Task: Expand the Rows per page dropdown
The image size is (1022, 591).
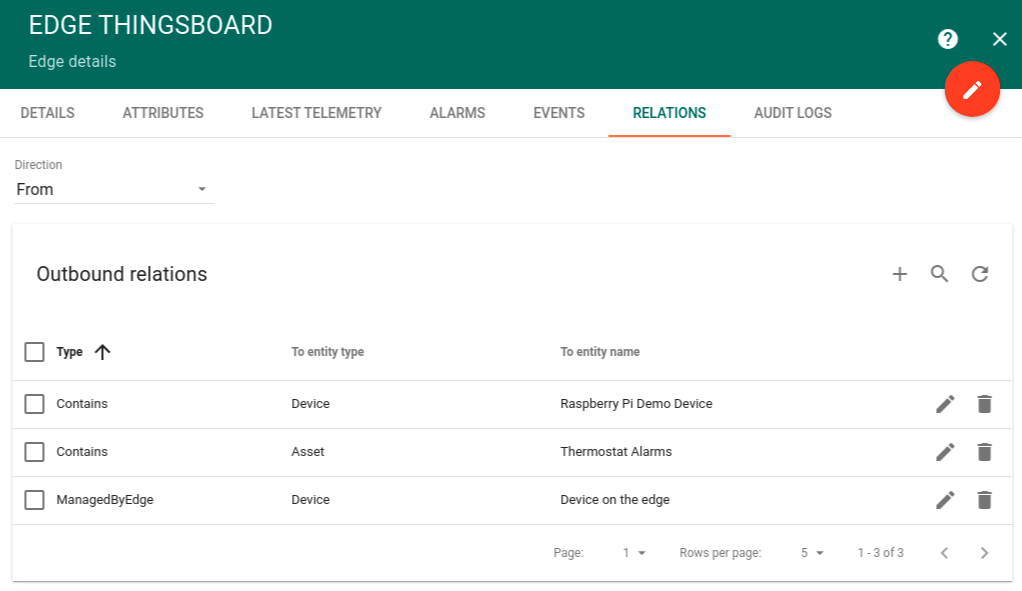Action: tap(811, 553)
